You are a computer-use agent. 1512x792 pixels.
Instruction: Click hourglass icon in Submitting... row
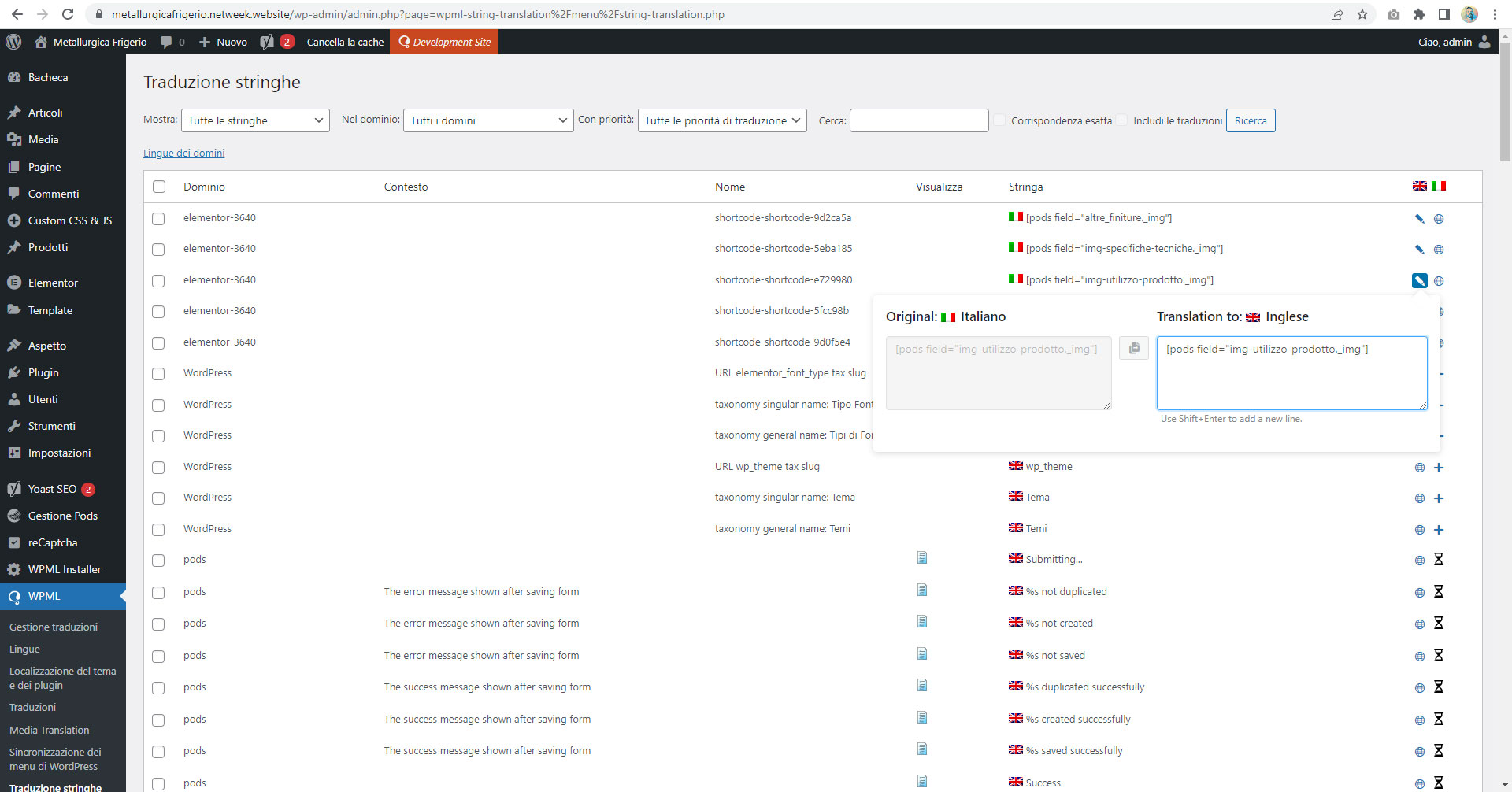click(1439, 560)
